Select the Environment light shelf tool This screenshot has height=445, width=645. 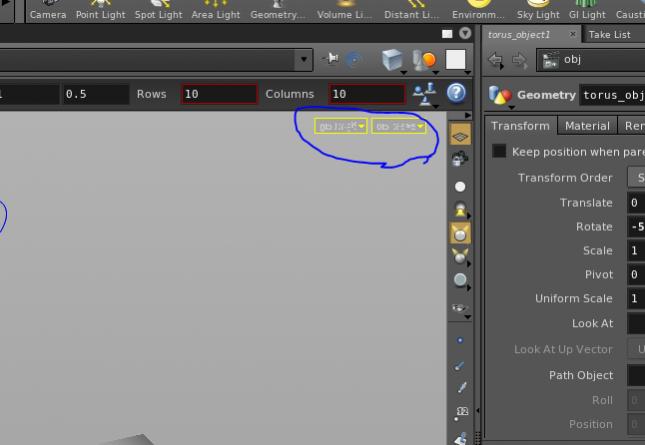coord(478,10)
